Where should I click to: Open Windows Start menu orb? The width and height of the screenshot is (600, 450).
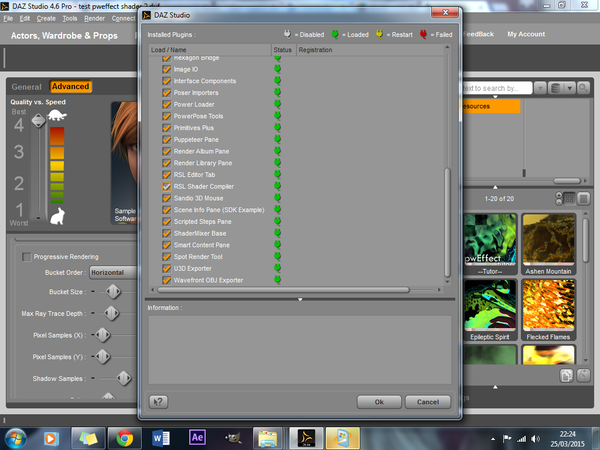point(15,438)
